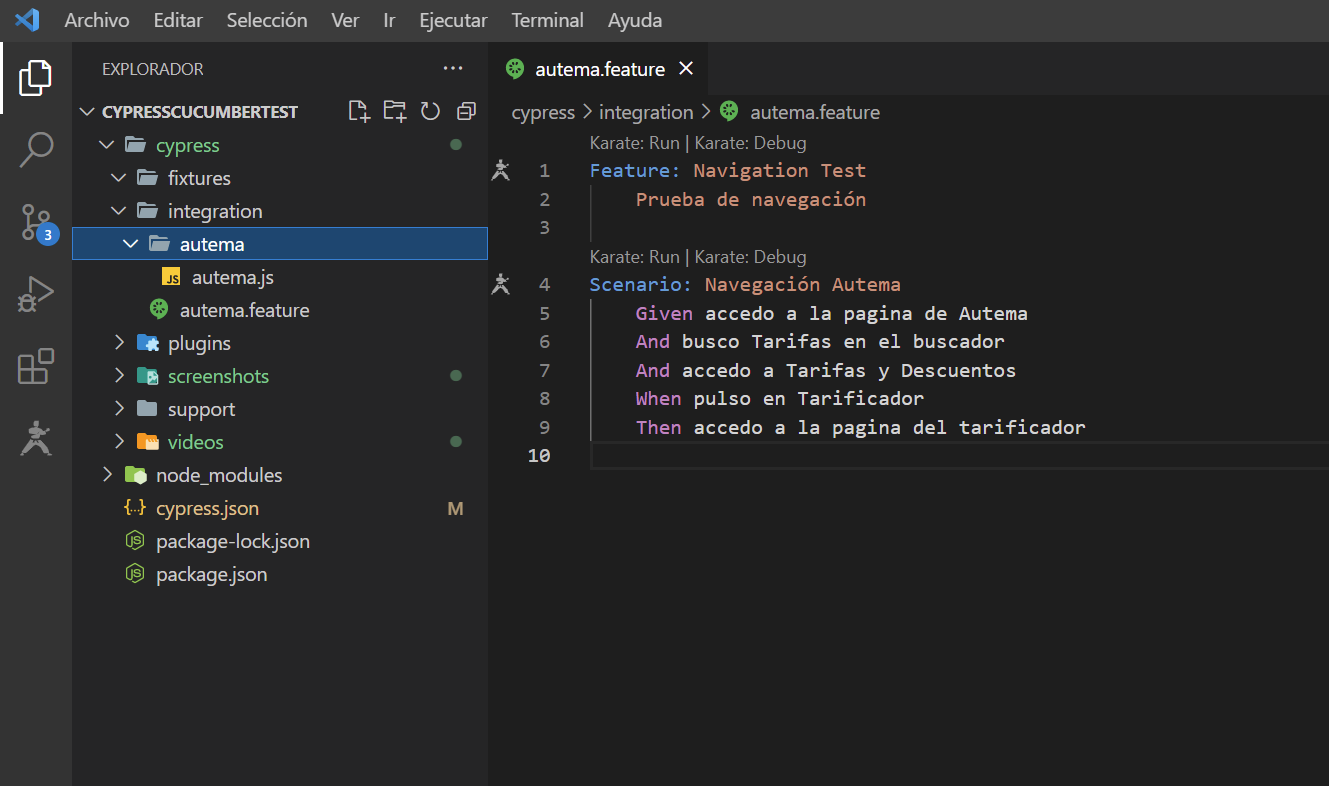
Task: Click line number 3 in the gutter
Action: click(544, 227)
